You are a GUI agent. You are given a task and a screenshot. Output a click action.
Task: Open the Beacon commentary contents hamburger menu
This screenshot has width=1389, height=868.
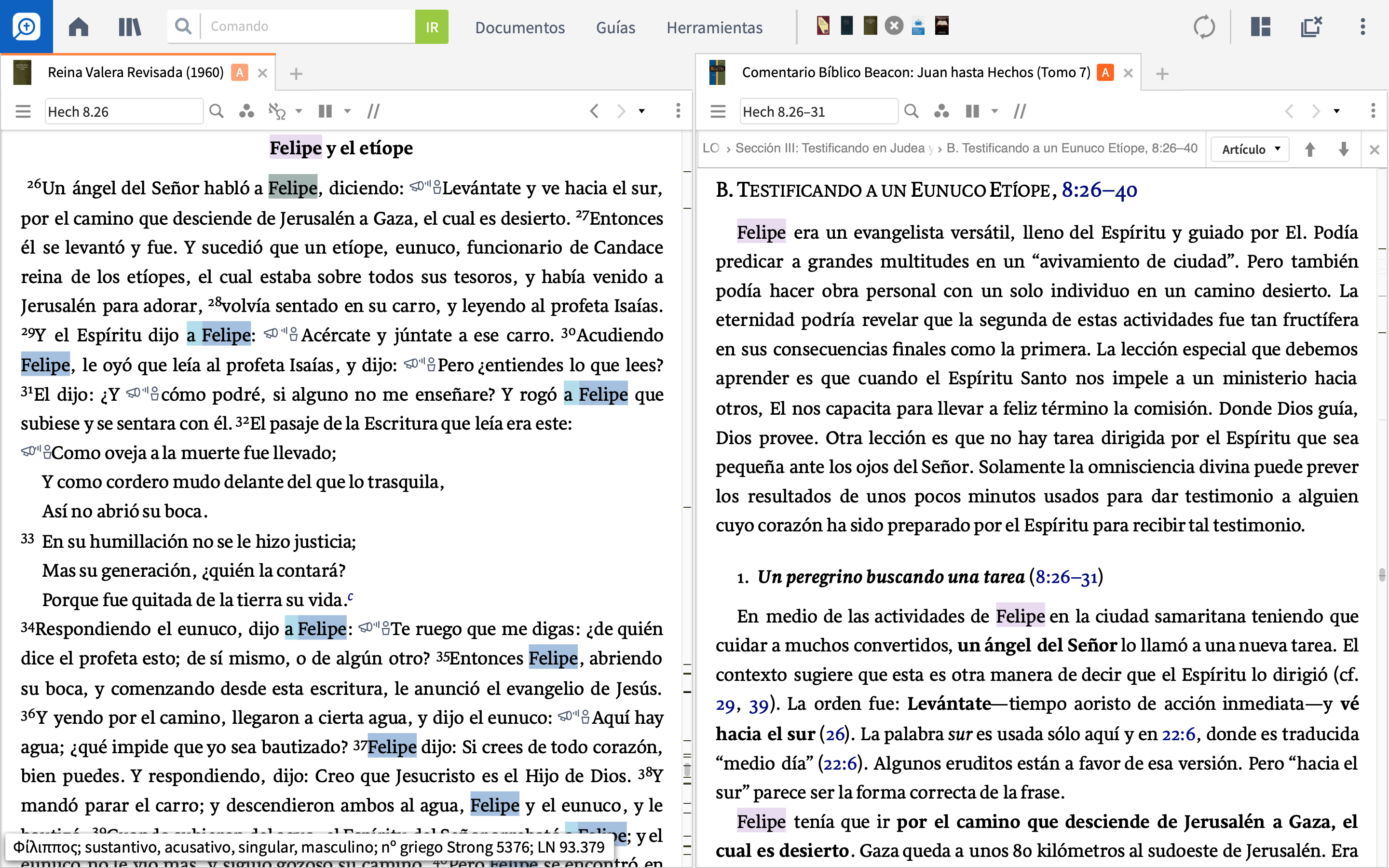(718, 111)
